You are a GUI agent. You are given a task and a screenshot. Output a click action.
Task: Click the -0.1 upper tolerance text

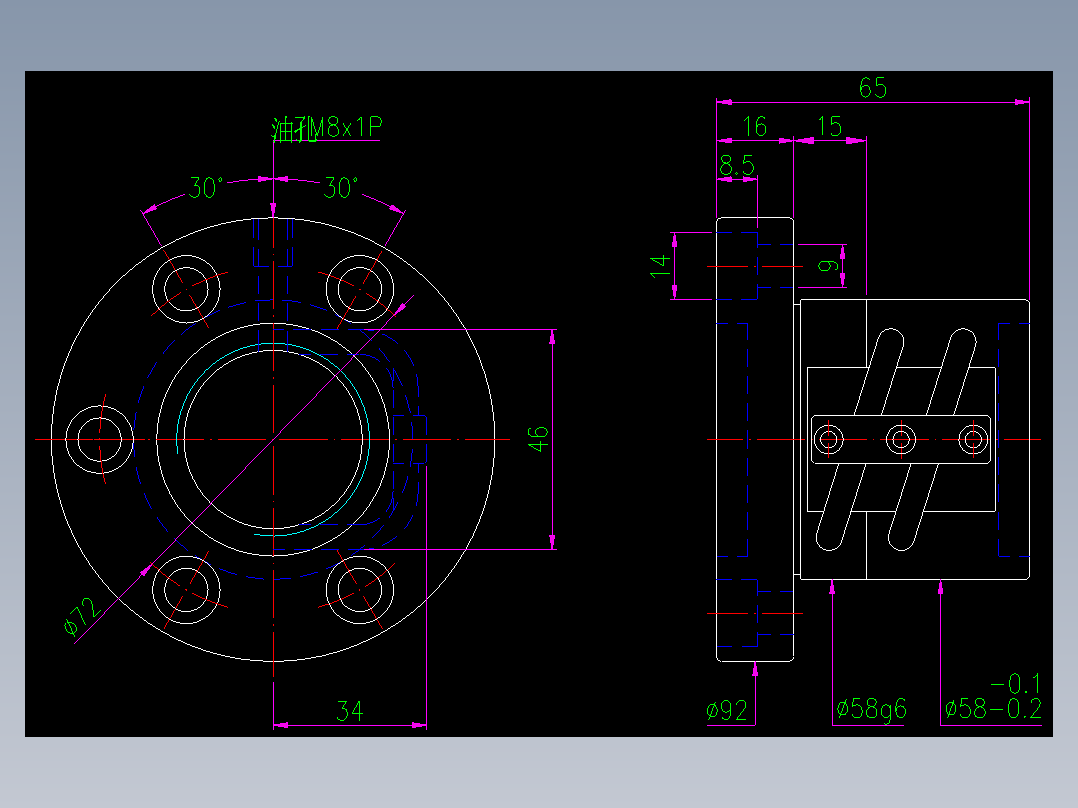[1015, 684]
